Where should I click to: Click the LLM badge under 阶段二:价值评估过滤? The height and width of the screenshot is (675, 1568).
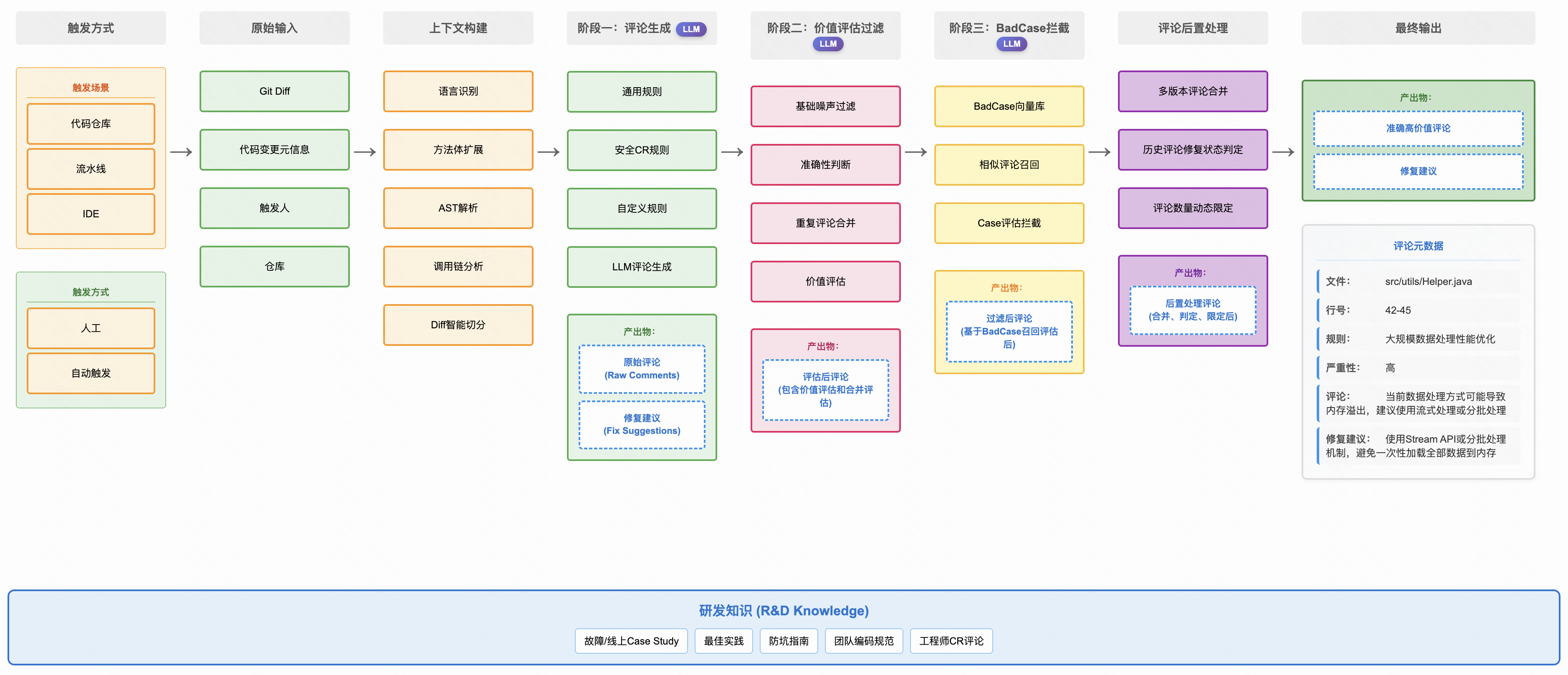tap(827, 44)
